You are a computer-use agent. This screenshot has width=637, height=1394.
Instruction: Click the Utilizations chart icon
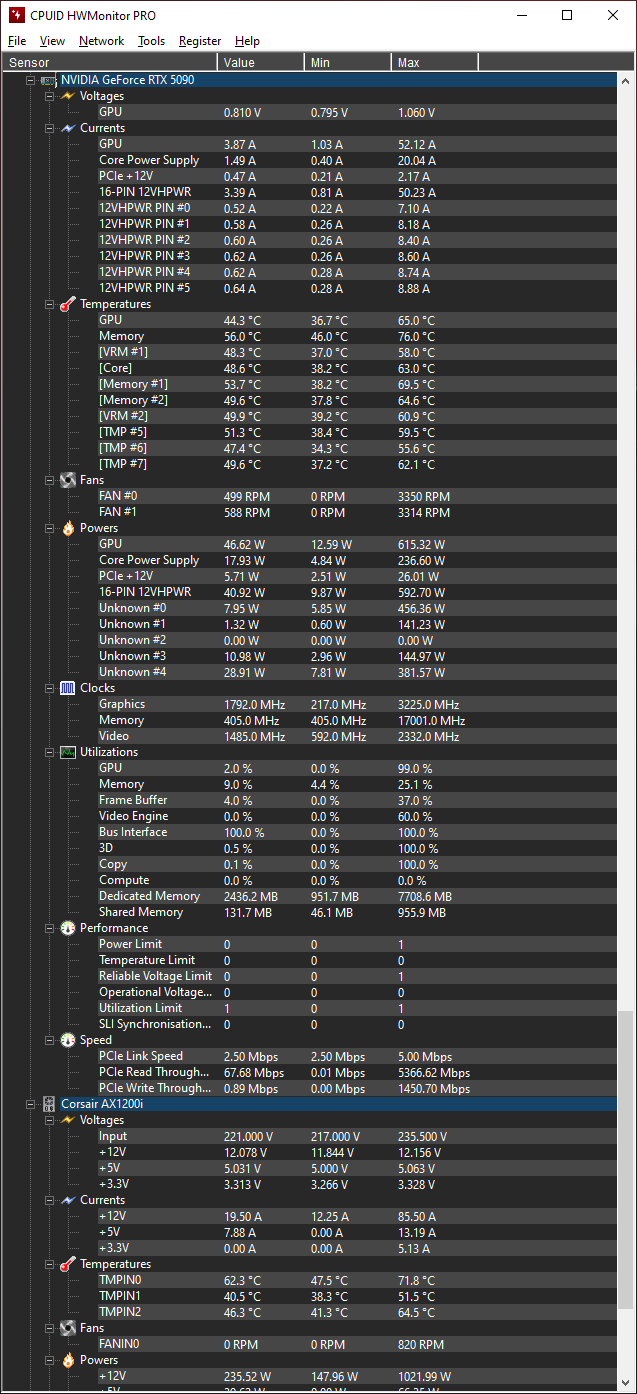coord(68,752)
